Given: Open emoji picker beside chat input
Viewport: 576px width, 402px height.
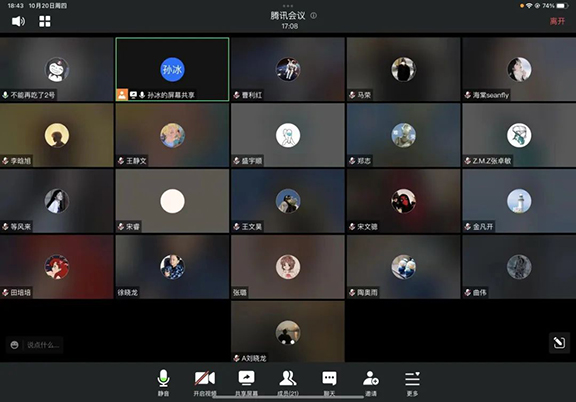Looking at the screenshot, I should click(15, 345).
